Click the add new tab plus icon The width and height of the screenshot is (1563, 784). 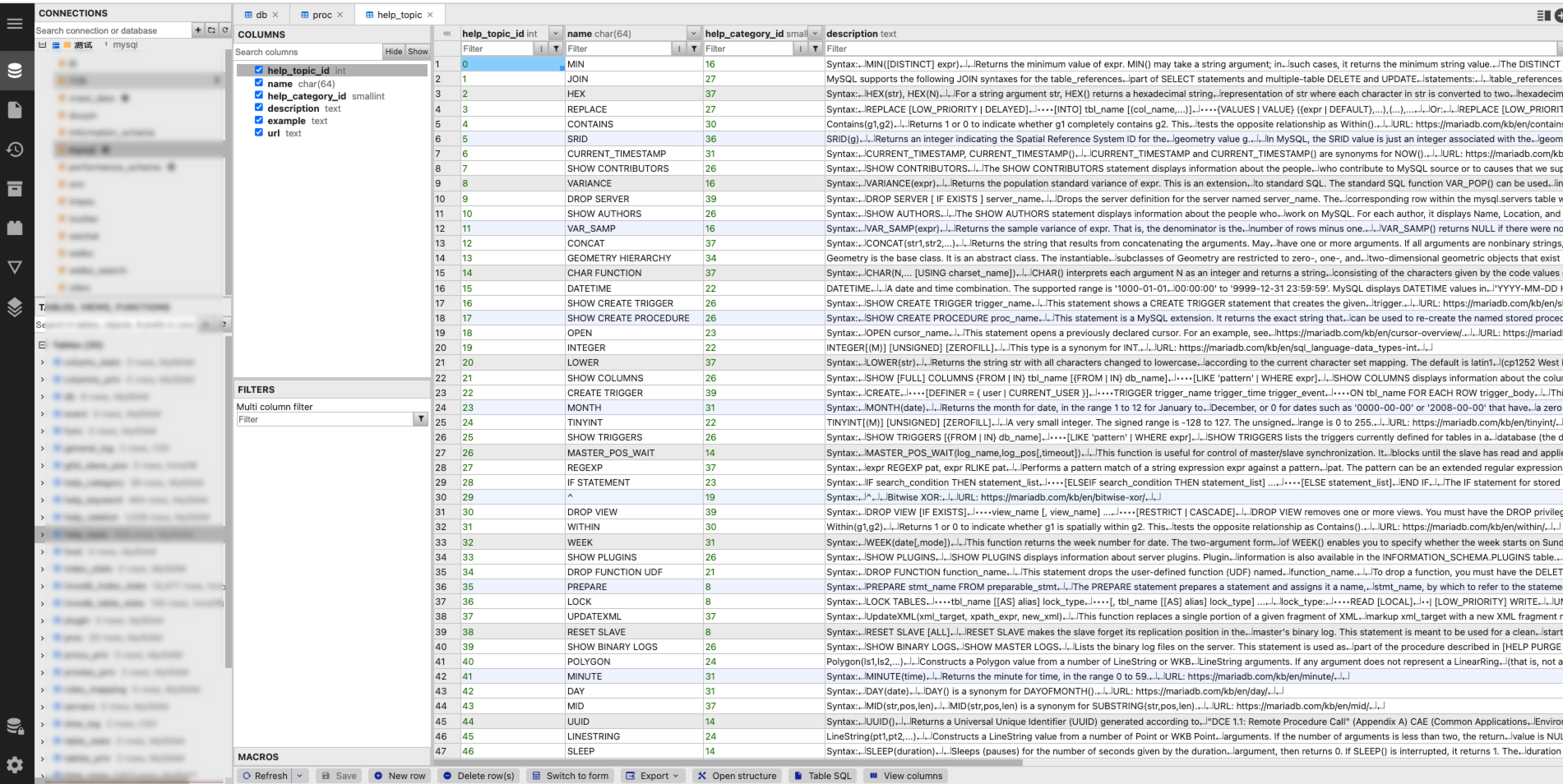coord(1558,15)
